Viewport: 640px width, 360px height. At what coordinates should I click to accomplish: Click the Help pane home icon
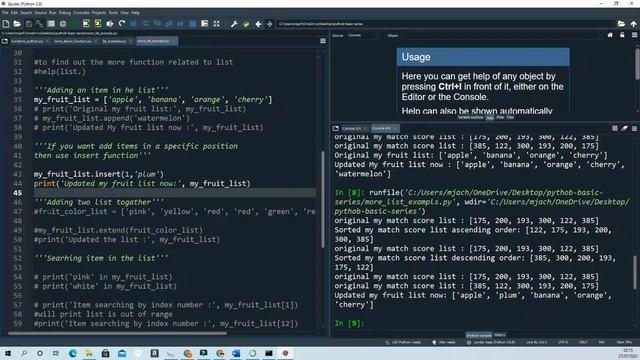pos(610,36)
